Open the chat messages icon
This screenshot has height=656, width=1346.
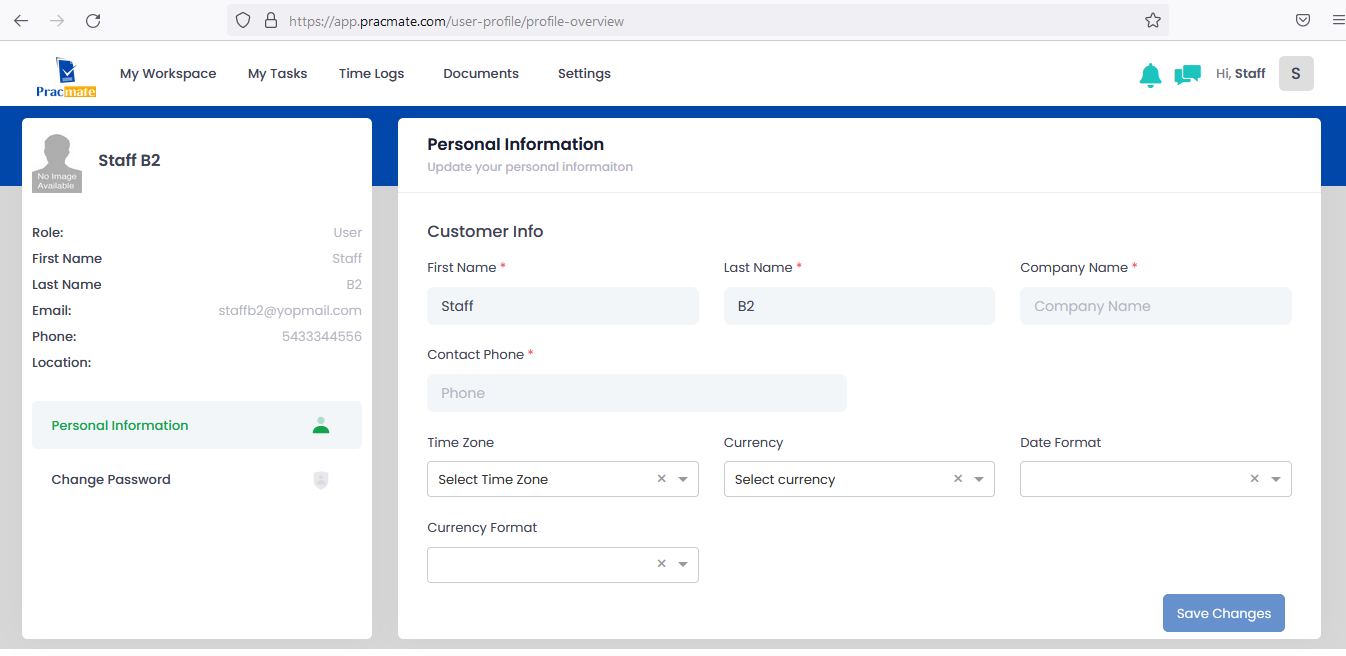click(1187, 74)
